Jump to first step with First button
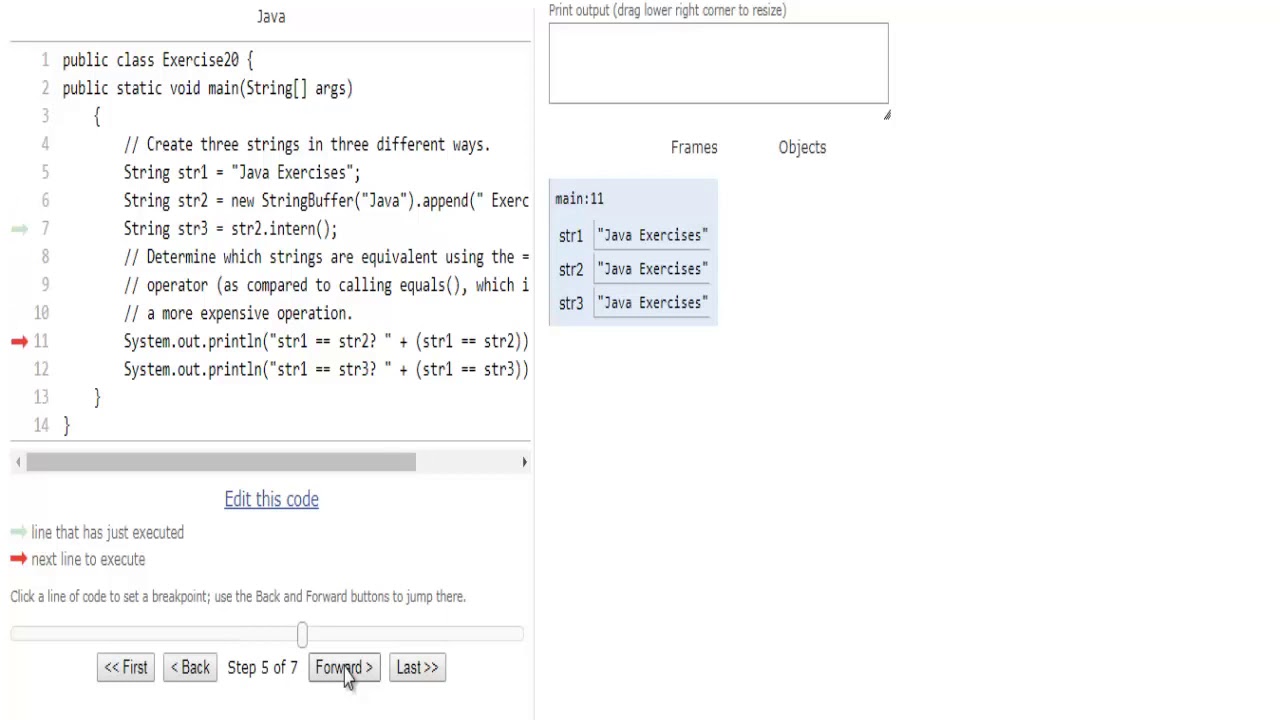1280x720 pixels. 125,668
